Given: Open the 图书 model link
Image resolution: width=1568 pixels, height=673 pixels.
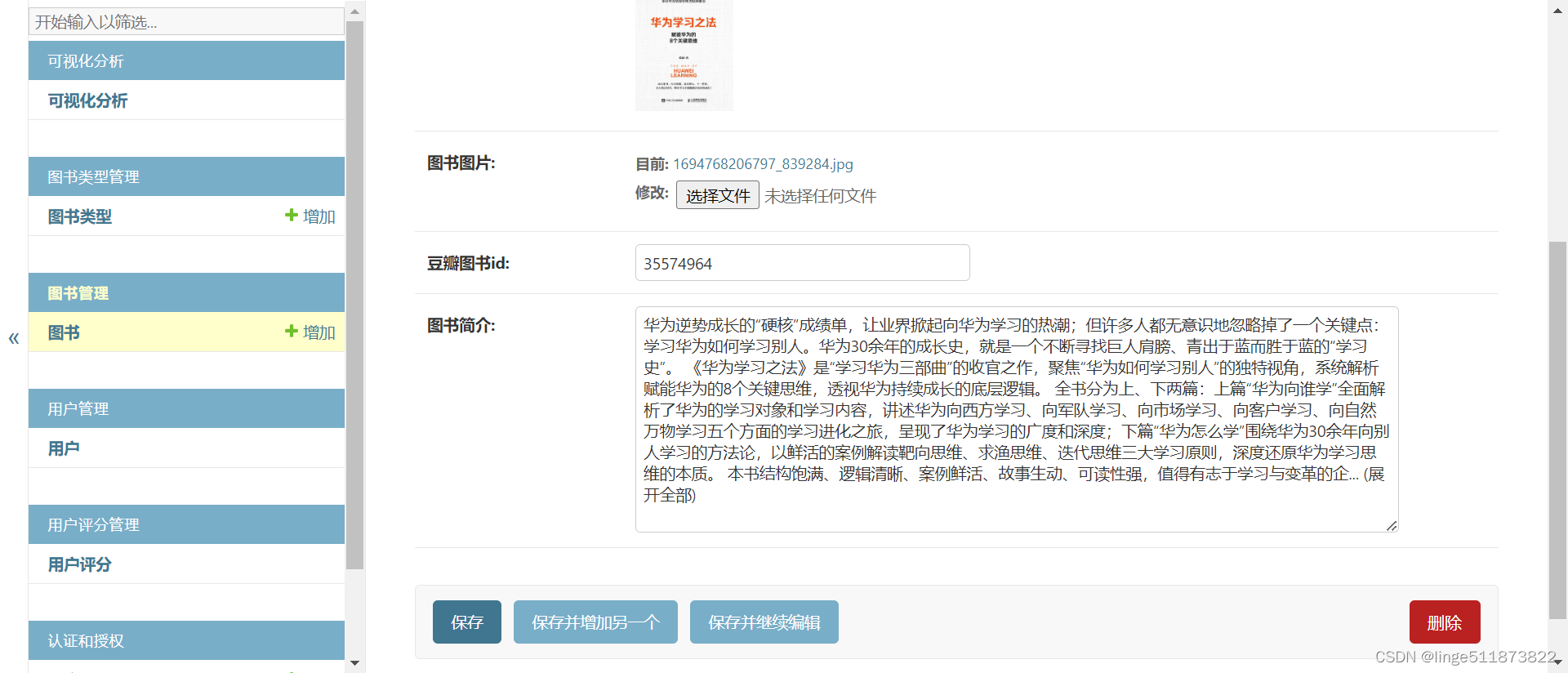Looking at the screenshot, I should pyautogui.click(x=64, y=332).
